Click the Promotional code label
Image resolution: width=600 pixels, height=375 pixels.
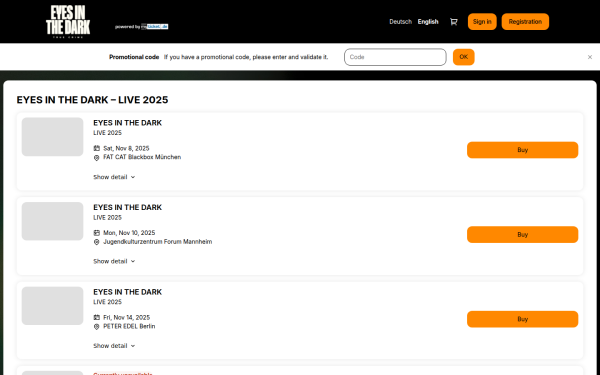point(134,57)
